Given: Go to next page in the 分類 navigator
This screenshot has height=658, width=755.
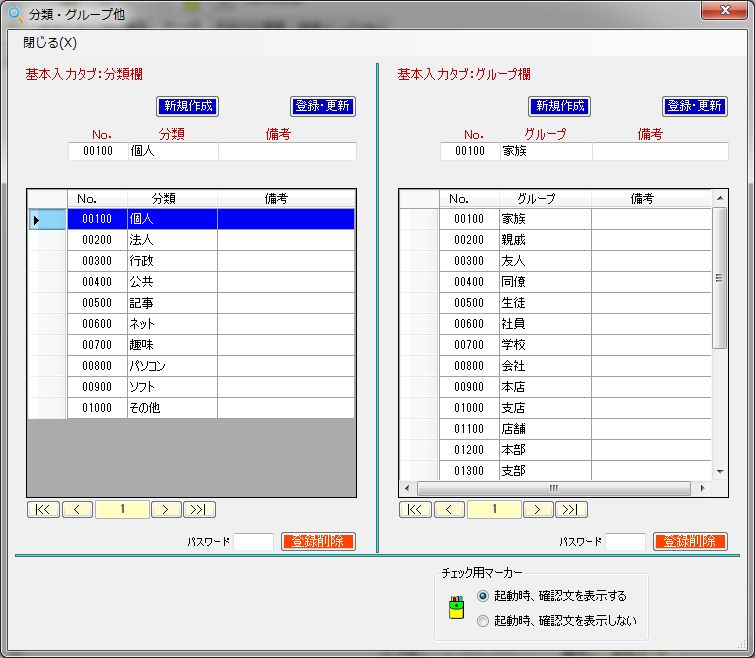Looking at the screenshot, I should [165, 509].
